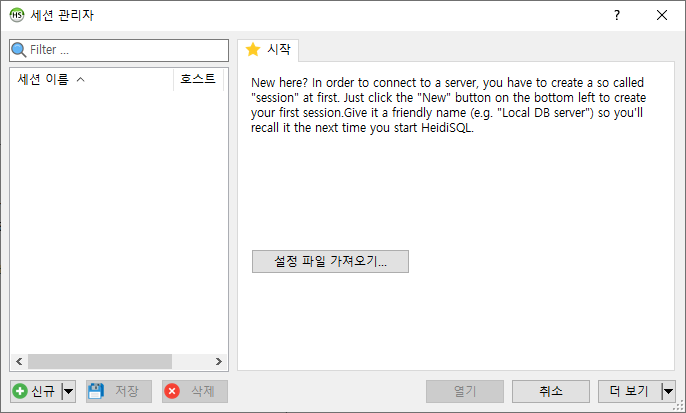
Task: Open the dropdown arrow beside 더 보기
Action: (668, 391)
